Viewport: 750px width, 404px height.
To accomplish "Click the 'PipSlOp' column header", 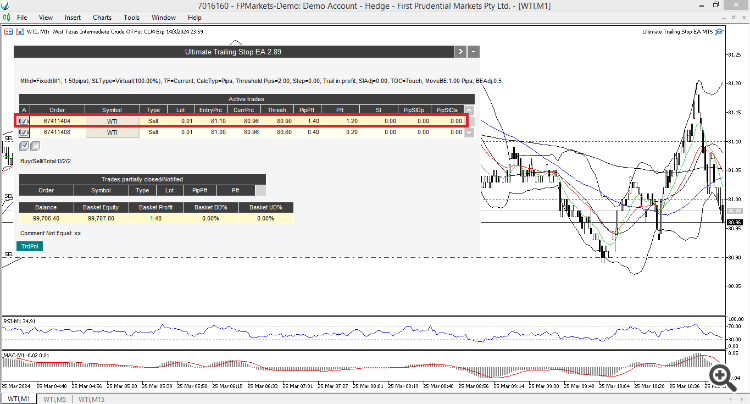I will (414, 110).
